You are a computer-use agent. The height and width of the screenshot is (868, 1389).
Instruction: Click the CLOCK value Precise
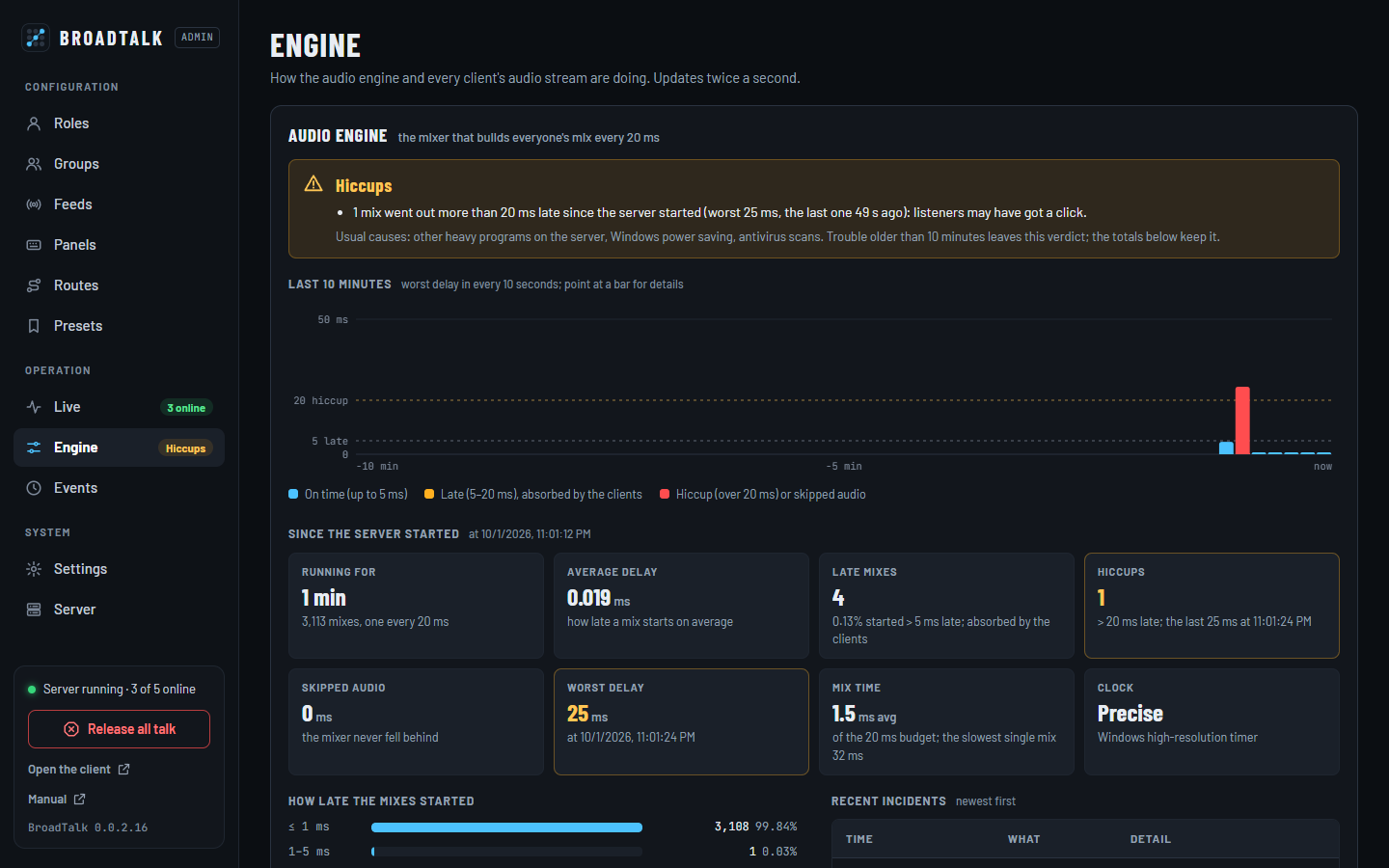pos(1130,714)
